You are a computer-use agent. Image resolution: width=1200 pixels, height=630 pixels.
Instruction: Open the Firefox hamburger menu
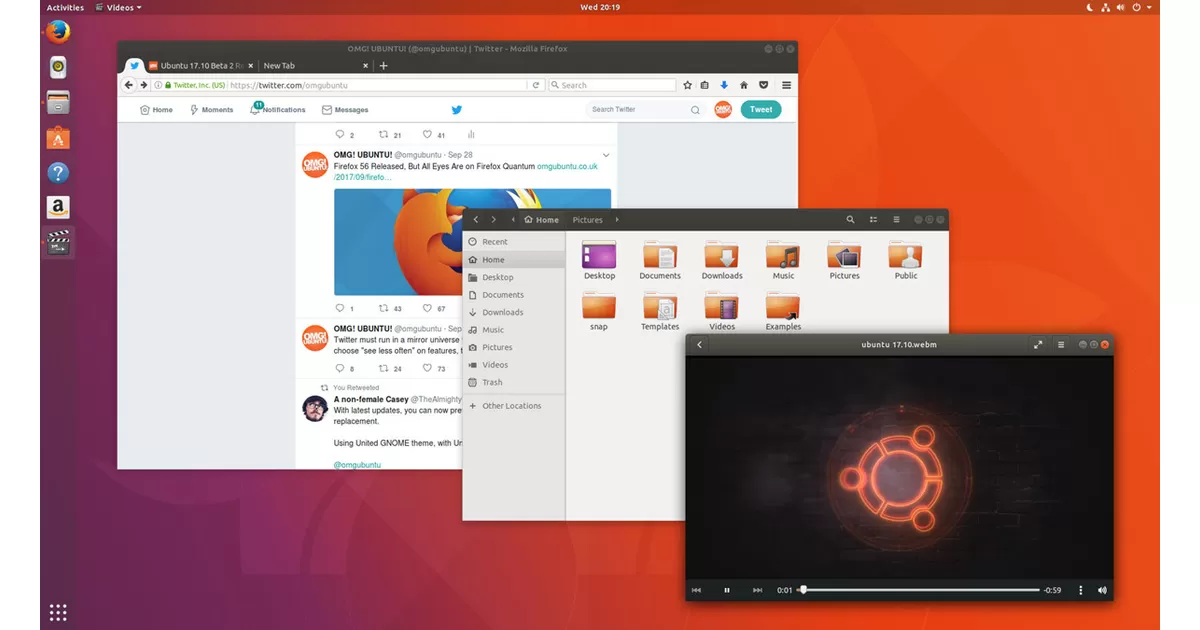click(x=787, y=85)
